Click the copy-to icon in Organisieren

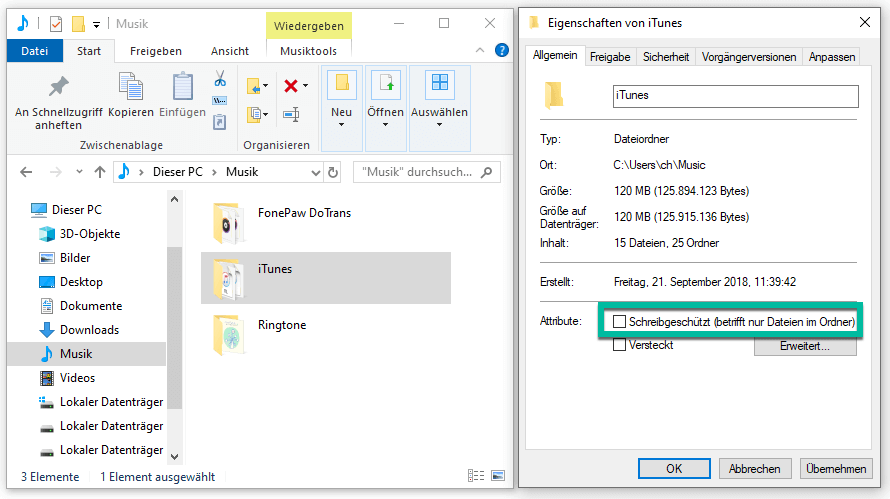(x=254, y=115)
